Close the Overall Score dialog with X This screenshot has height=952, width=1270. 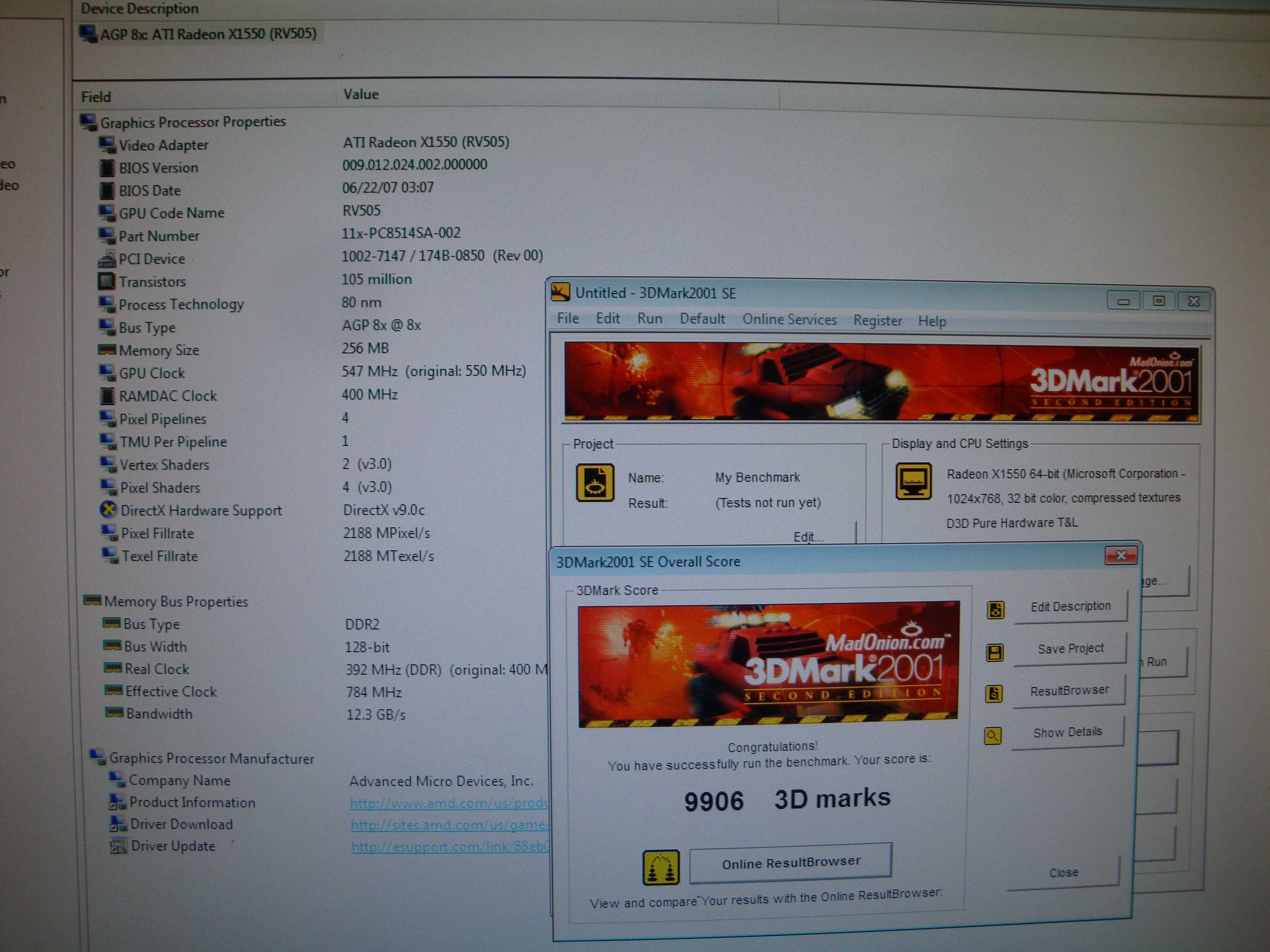[1121, 555]
